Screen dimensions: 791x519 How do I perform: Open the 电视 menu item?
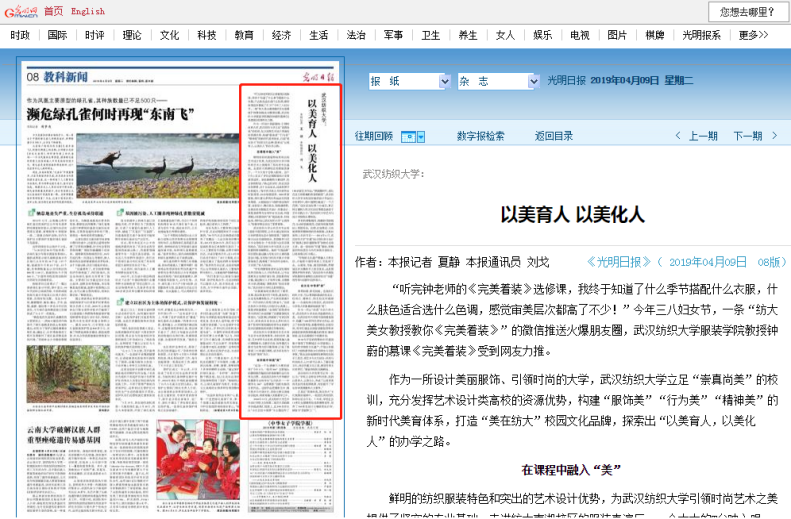(580, 35)
